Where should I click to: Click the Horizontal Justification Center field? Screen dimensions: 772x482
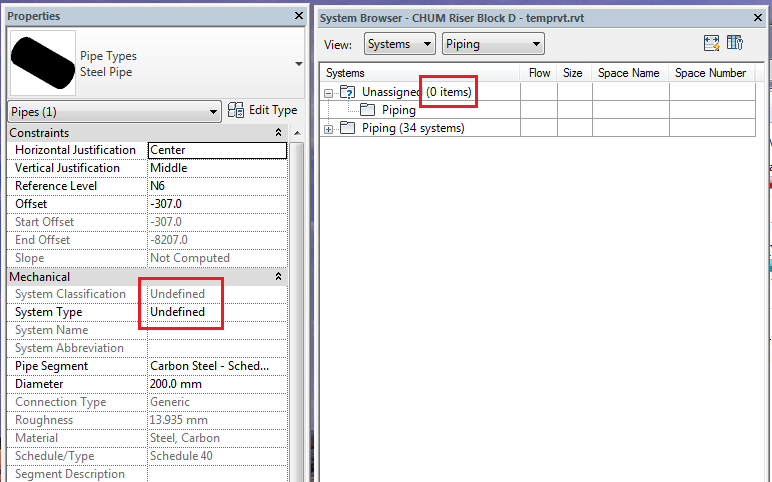pos(217,150)
